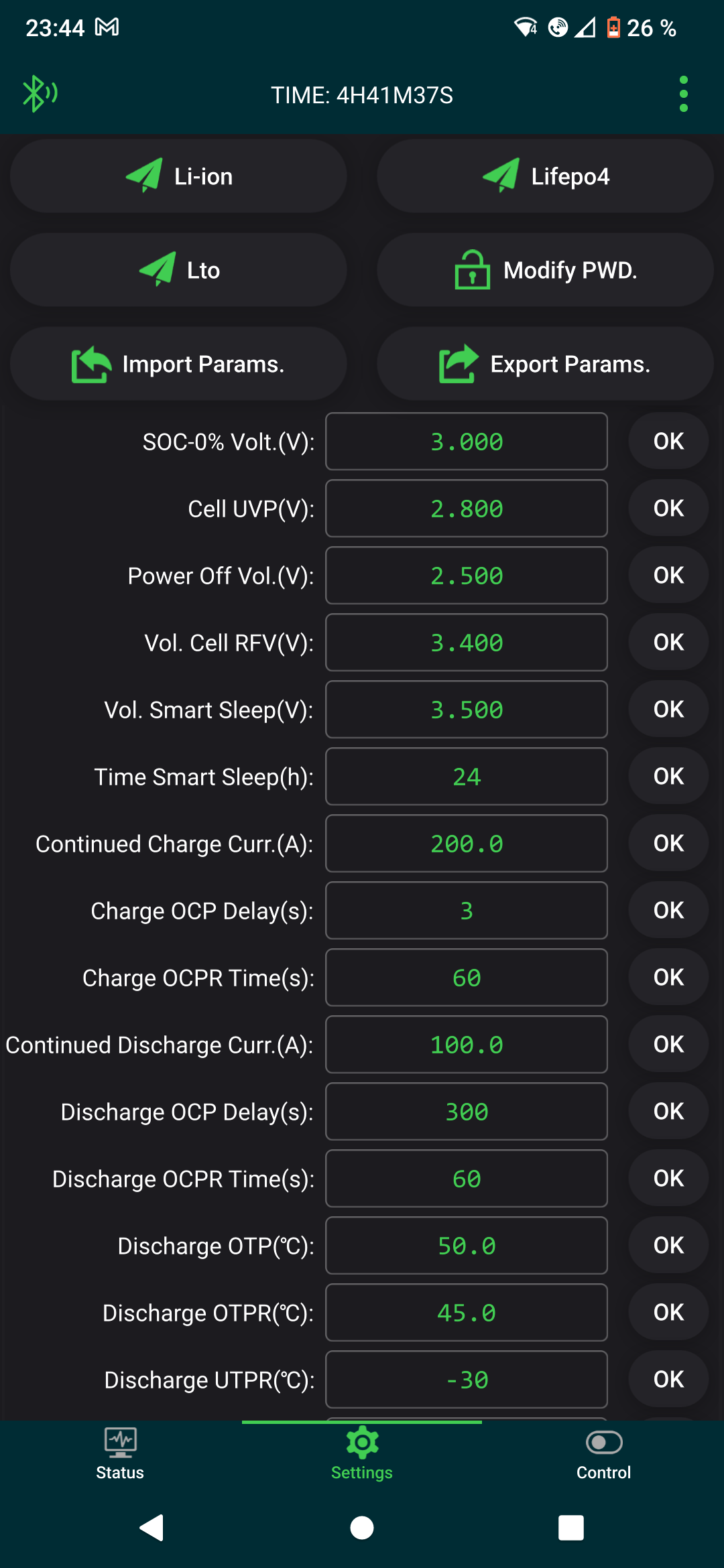
Task: Edit Continued Charge Curr. value field
Action: point(467,844)
